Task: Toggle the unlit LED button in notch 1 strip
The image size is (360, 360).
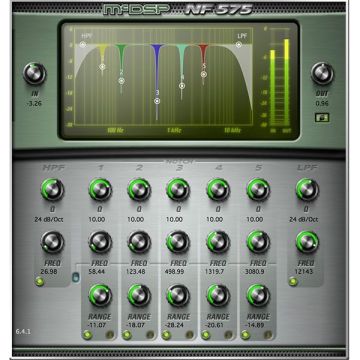Action: coord(110,335)
